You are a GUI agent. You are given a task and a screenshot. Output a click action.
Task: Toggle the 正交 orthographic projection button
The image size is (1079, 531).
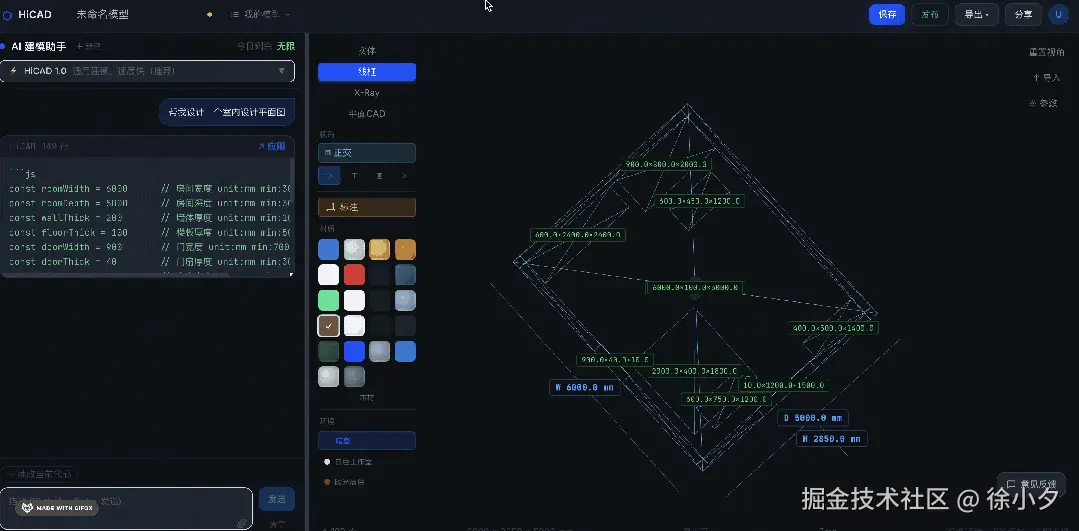(x=367, y=153)
